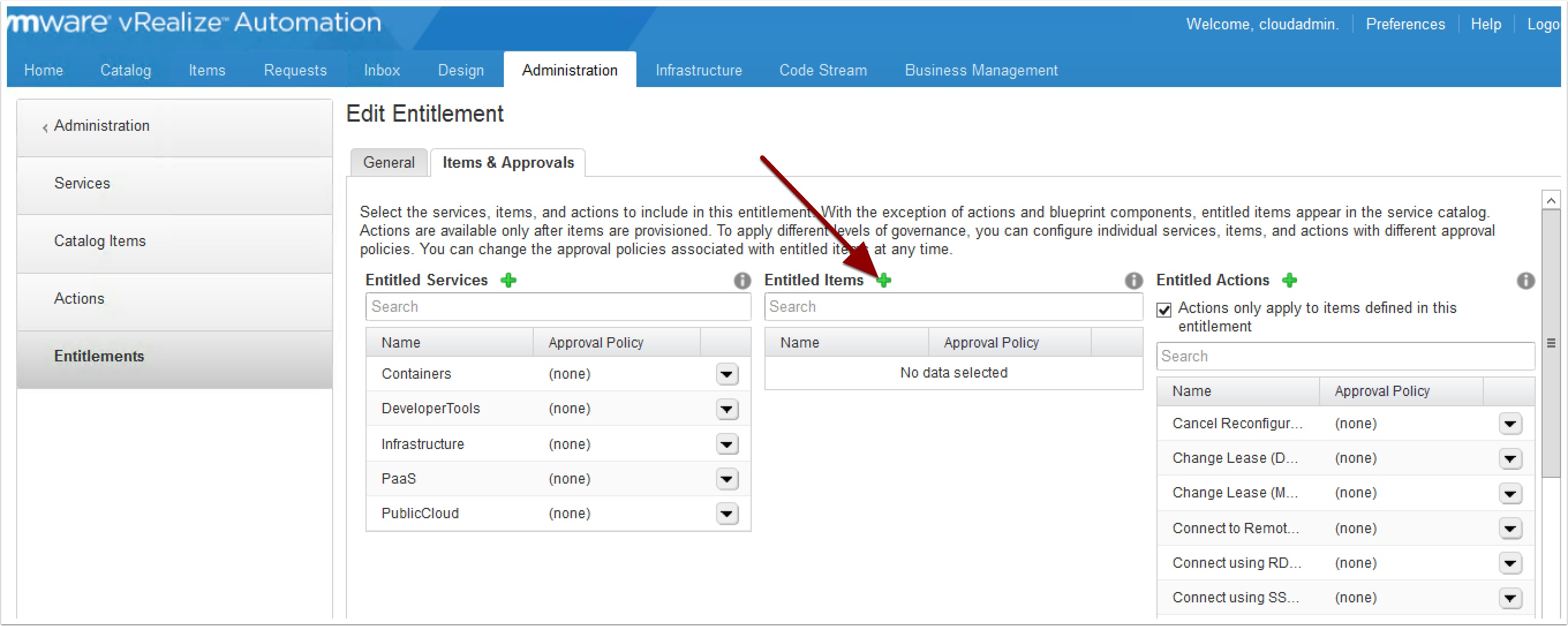The image size is (1568, 626).
Task: Add Entitled Items with green plus
Action: (x=884, y=281)
